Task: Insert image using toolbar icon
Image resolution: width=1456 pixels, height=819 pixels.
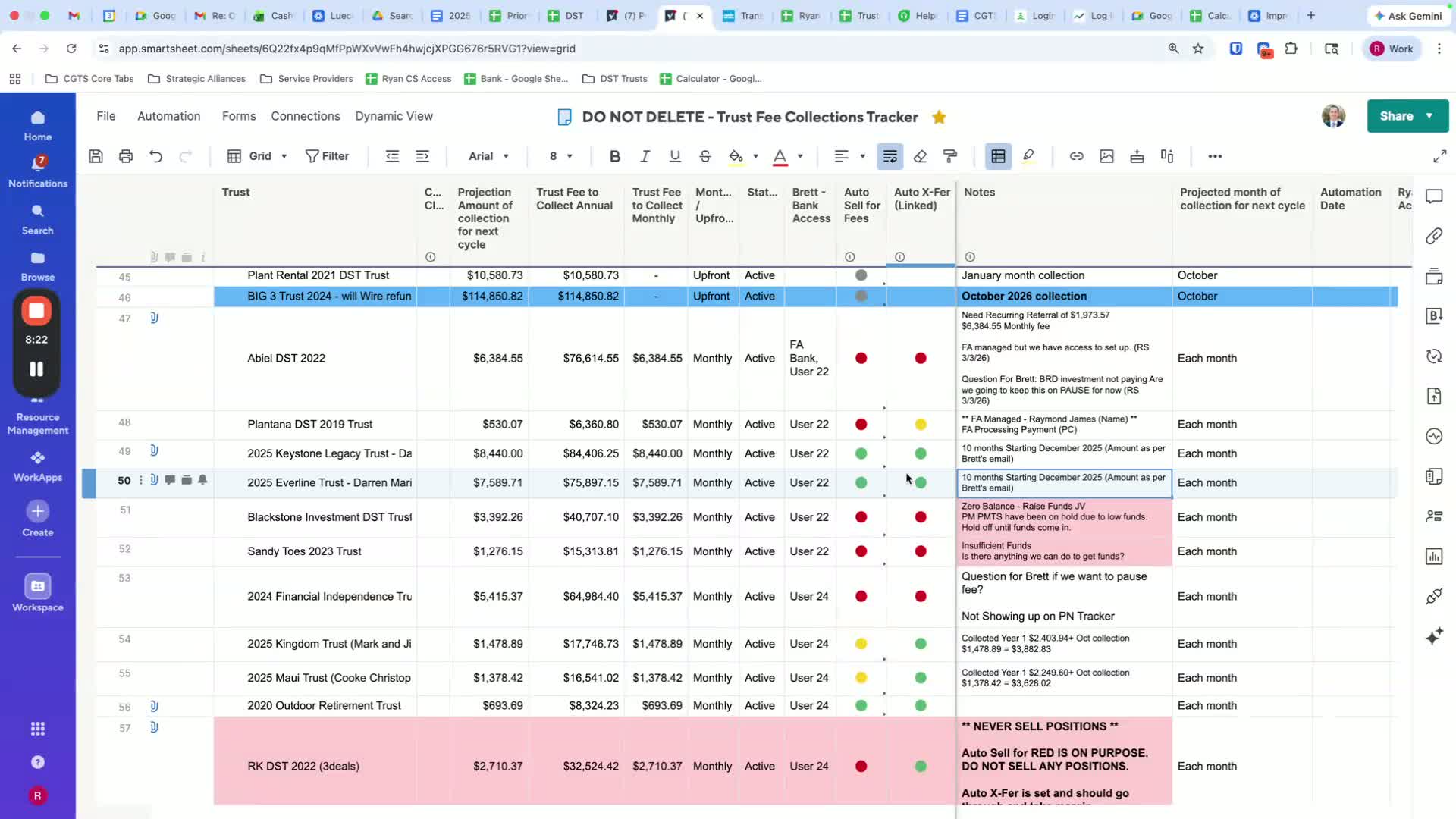Action: coord(1106,156)
